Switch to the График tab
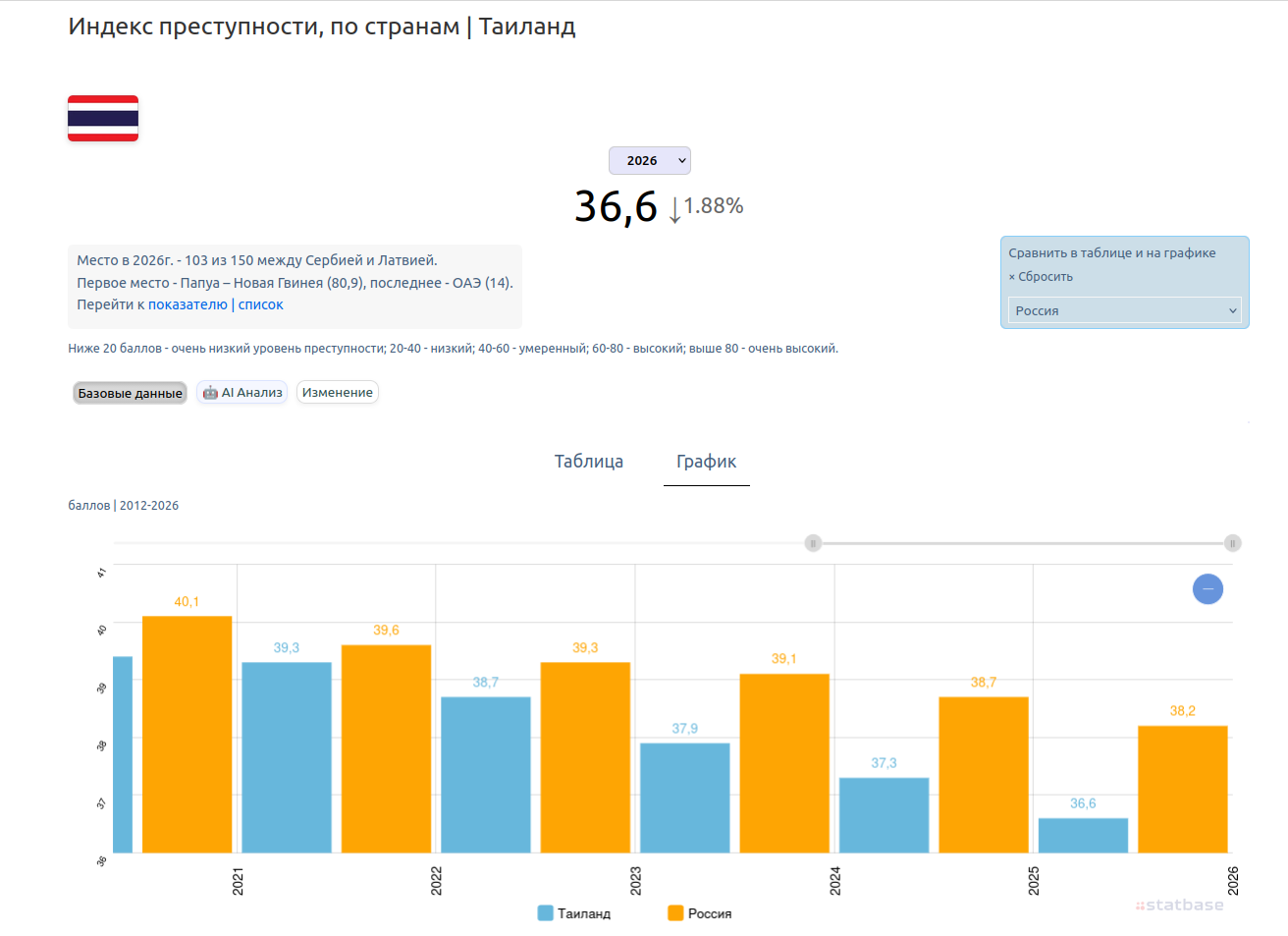 pos(707,462)
